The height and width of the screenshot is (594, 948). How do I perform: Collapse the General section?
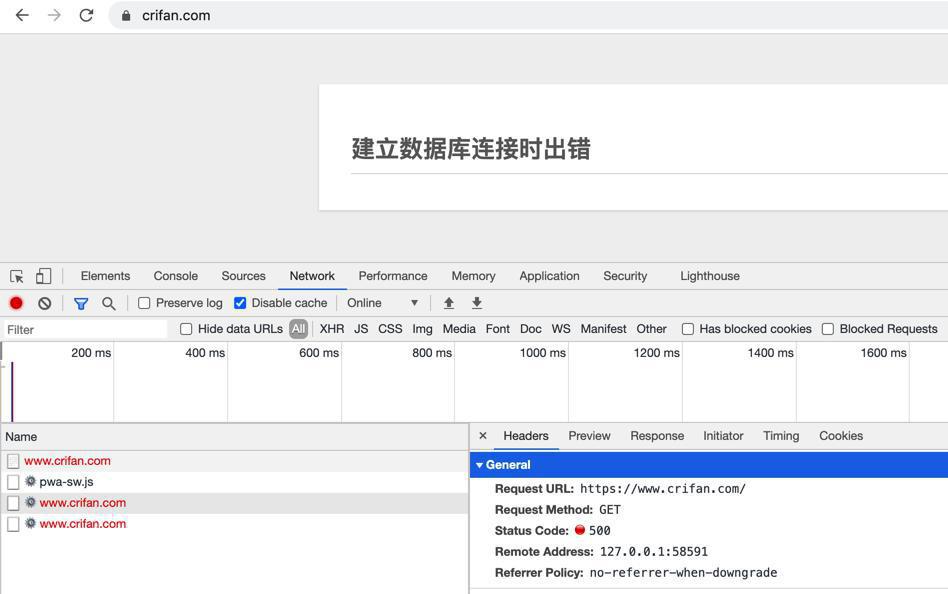[479, 465]
